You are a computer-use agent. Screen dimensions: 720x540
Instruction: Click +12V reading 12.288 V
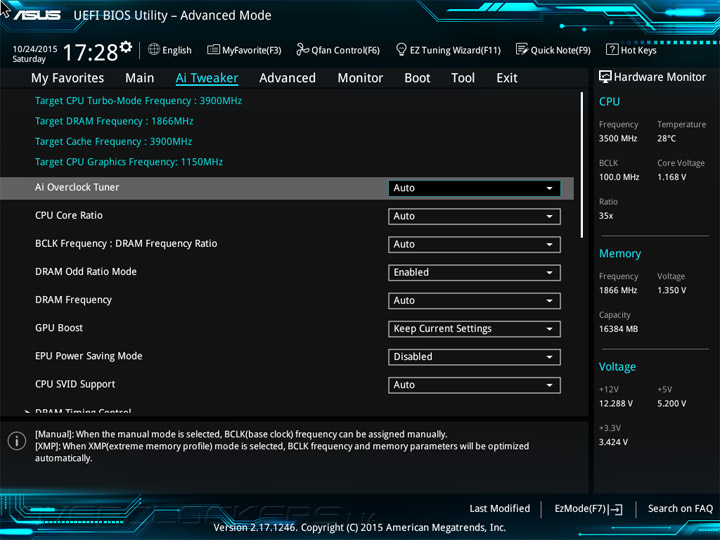[616, 403]
